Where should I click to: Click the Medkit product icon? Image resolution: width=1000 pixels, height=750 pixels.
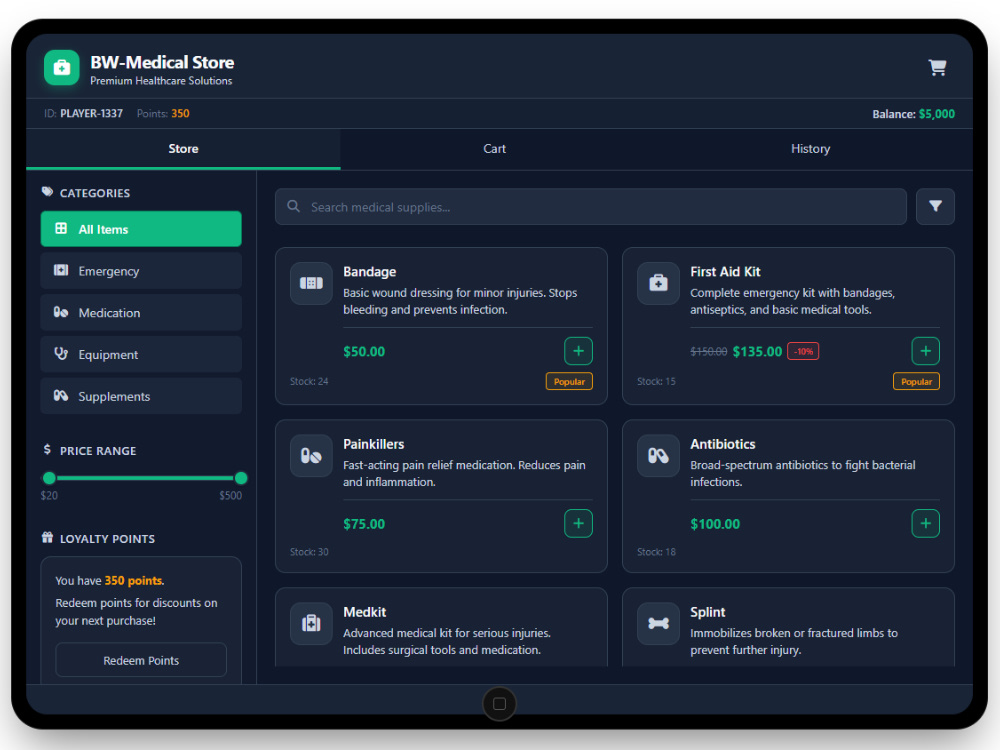click(x=311, y=623)
